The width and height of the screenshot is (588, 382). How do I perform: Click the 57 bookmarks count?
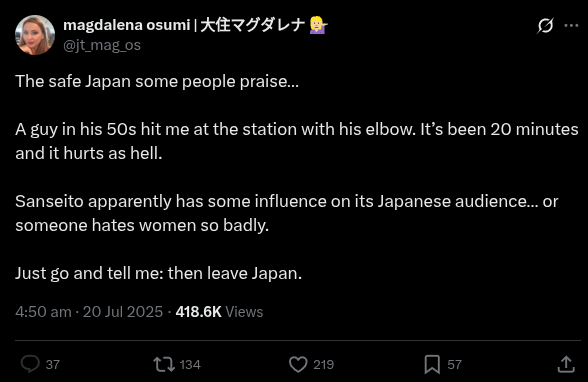[454, 364]
